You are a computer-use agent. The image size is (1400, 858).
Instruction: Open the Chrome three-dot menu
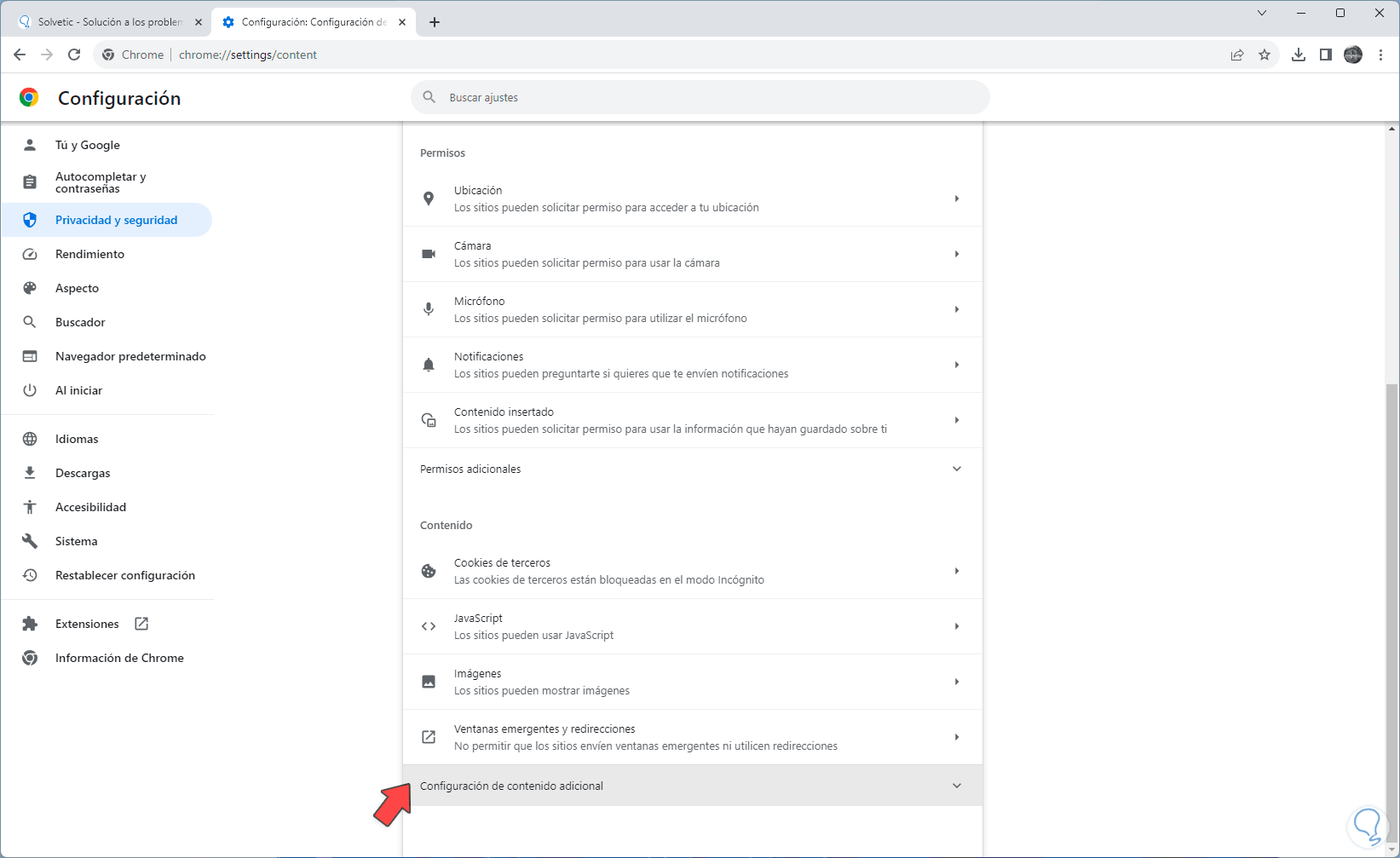(1380, 55)
